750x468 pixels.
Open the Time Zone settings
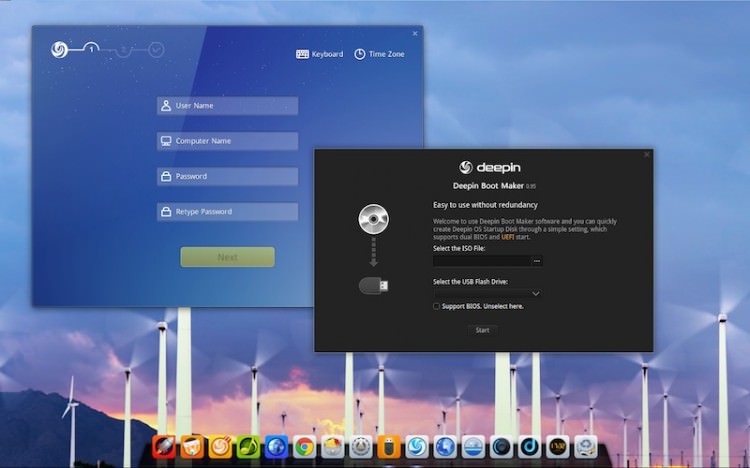(379, 54)
